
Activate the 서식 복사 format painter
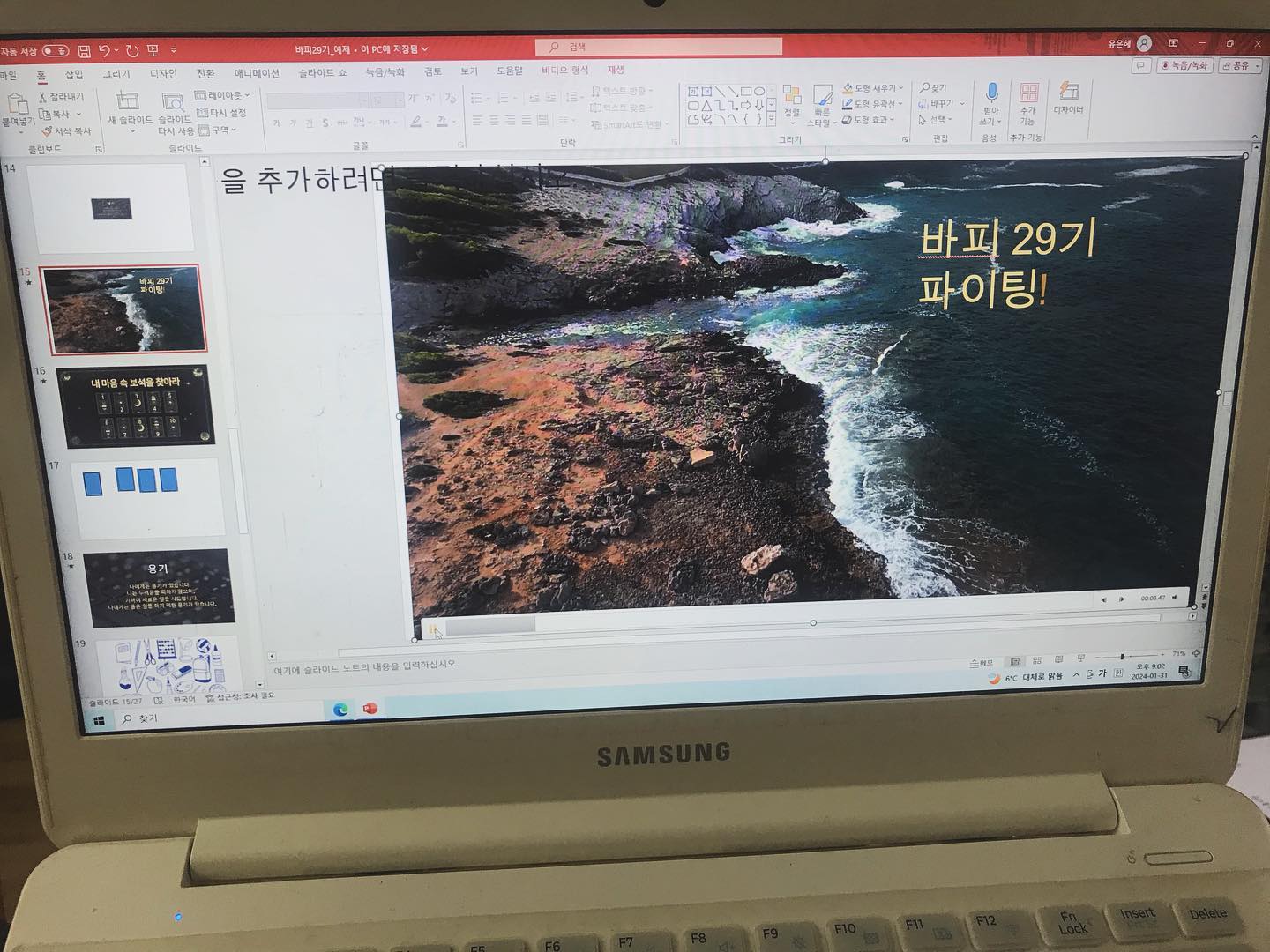pyautogui.click(x=66, y=131)
